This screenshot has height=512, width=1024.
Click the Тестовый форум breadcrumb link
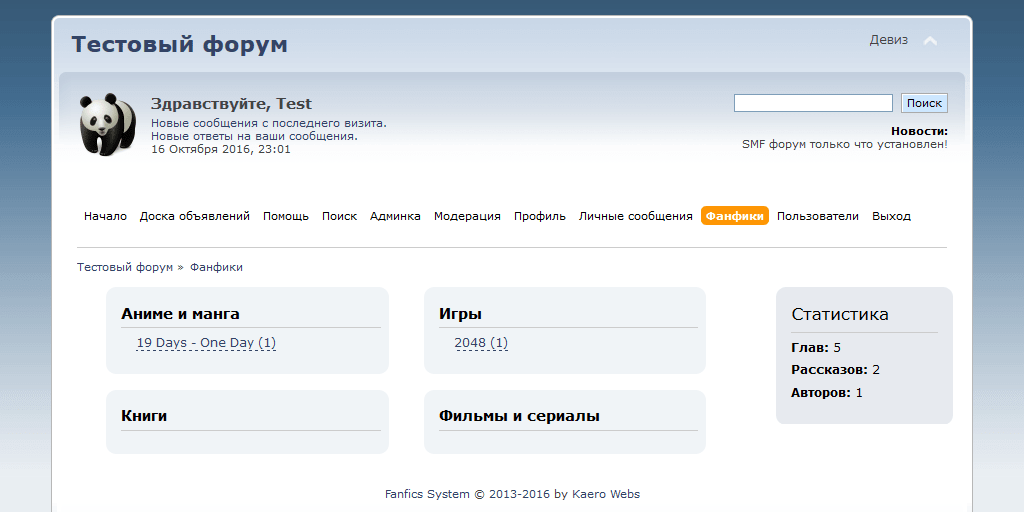(125, 267)
